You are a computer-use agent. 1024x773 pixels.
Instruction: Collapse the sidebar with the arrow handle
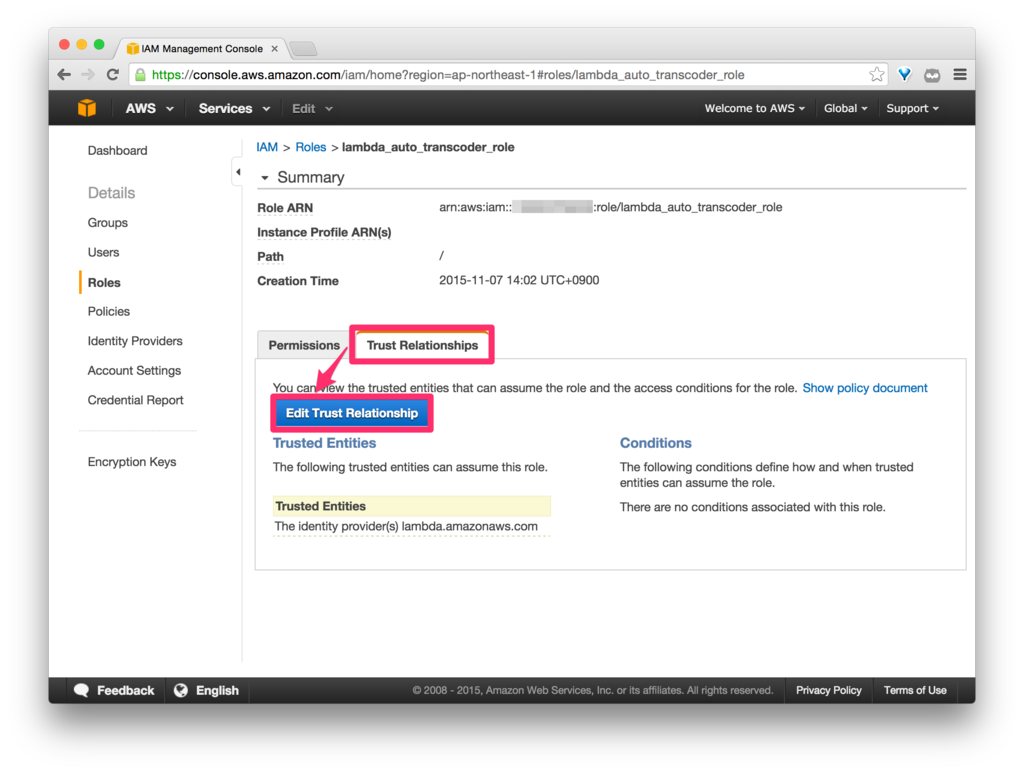click(x=238, y=172)
